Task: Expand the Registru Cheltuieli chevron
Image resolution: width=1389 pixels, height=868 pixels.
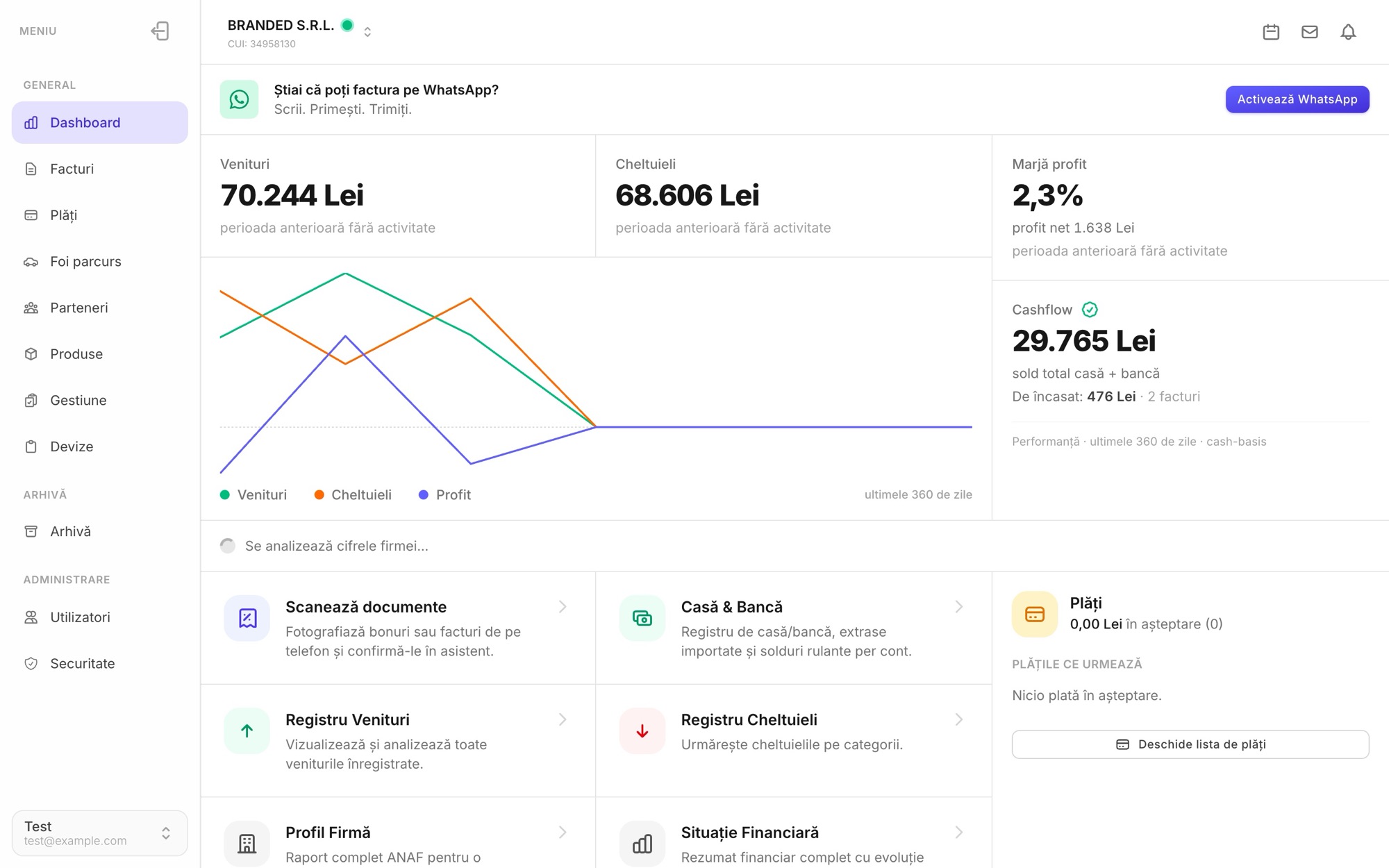Action: [x=958, y=719]
